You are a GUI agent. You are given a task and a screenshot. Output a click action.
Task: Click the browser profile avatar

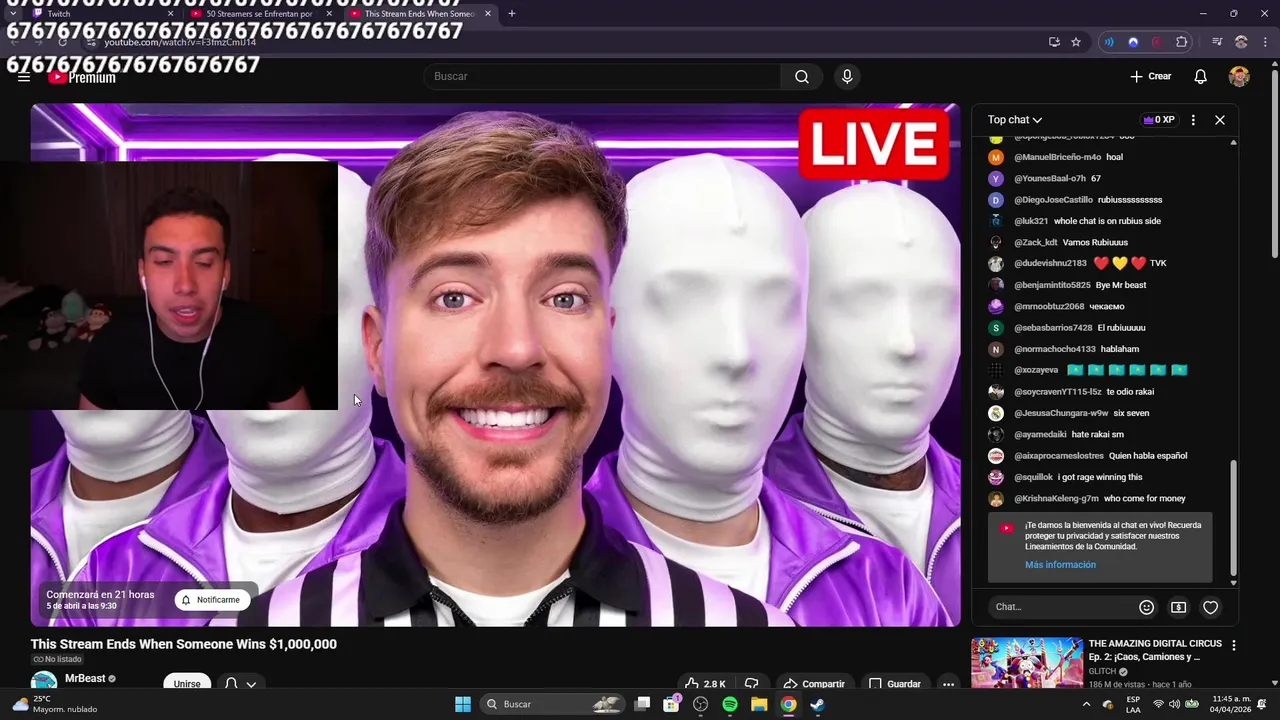pyautogui.click(x=1241, y=42)
